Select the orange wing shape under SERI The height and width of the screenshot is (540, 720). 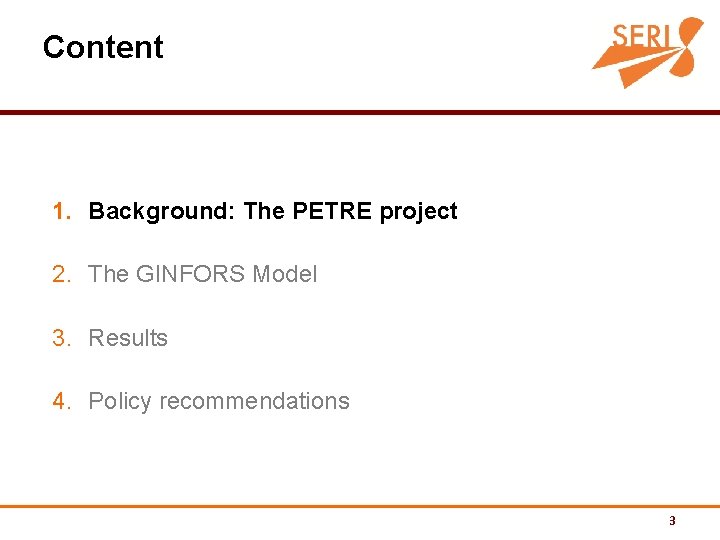point(636,66)
